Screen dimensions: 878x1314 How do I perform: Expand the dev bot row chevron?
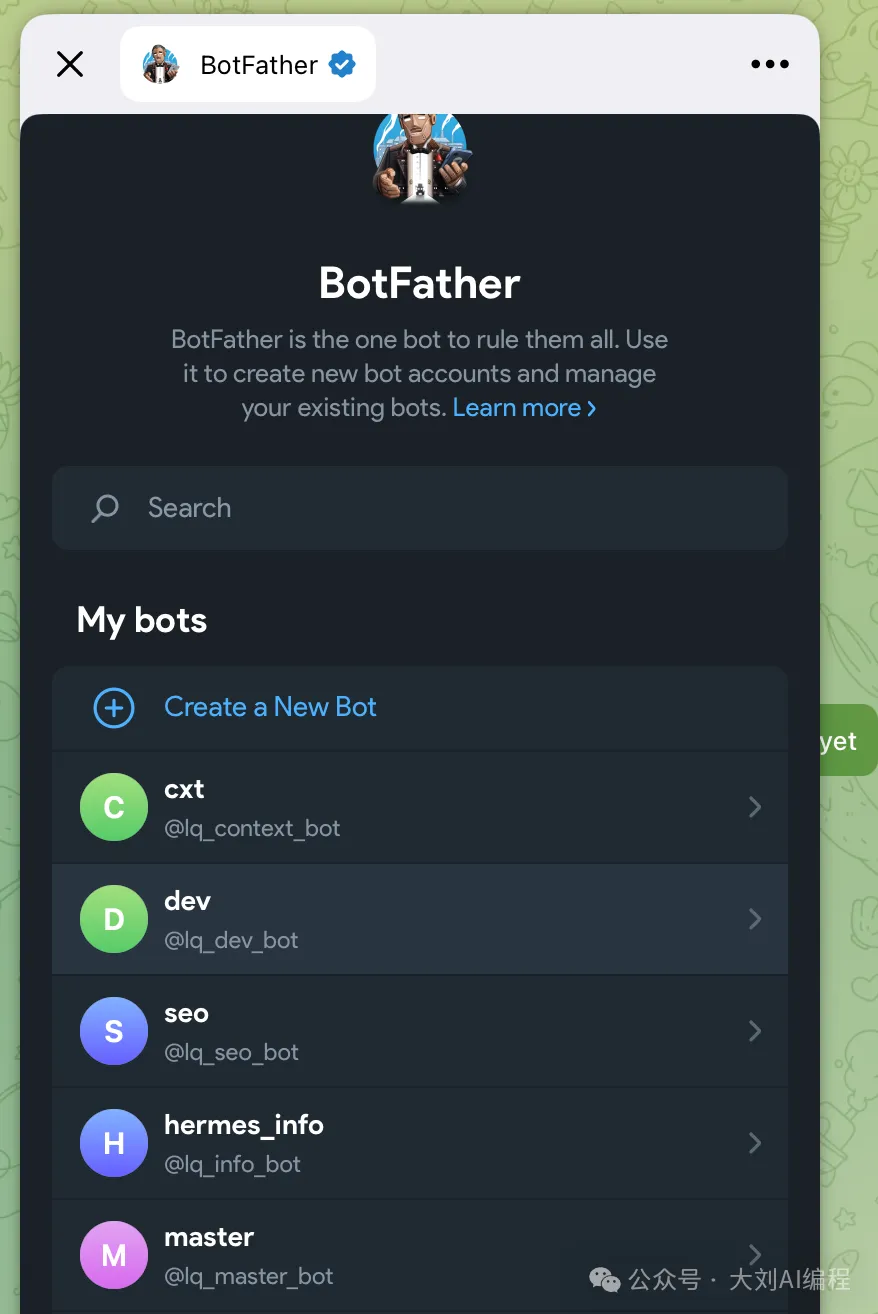pos(755,919)
